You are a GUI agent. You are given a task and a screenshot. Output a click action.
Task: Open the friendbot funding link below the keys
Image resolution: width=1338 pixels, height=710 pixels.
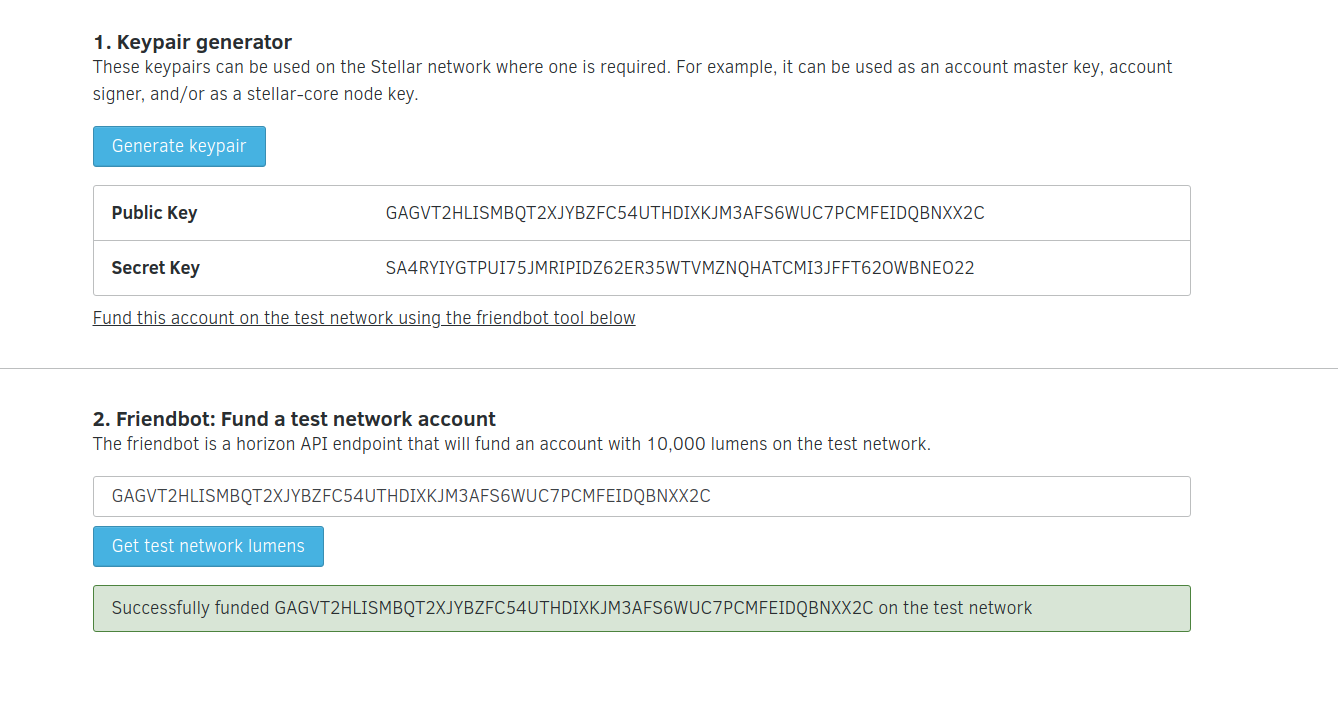click(x=364, y=318)
